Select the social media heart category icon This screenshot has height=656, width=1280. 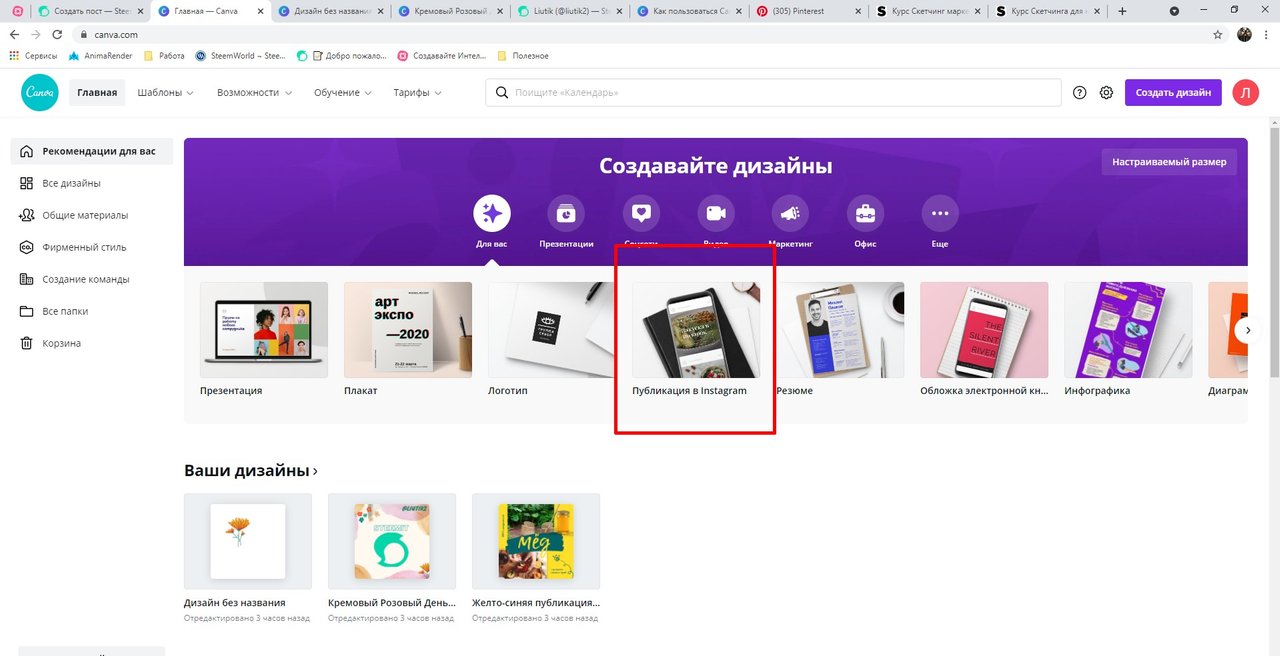(x=641, y=213)
